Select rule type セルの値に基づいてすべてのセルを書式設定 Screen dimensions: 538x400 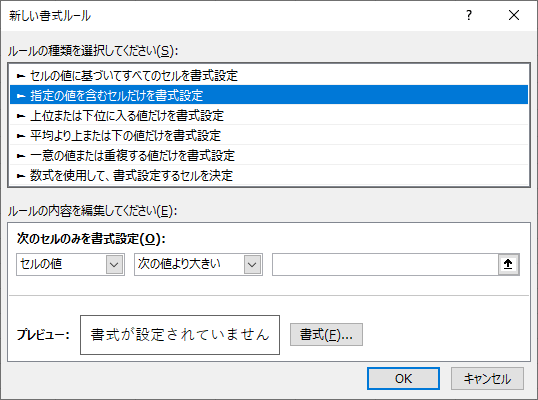point(269,75)
